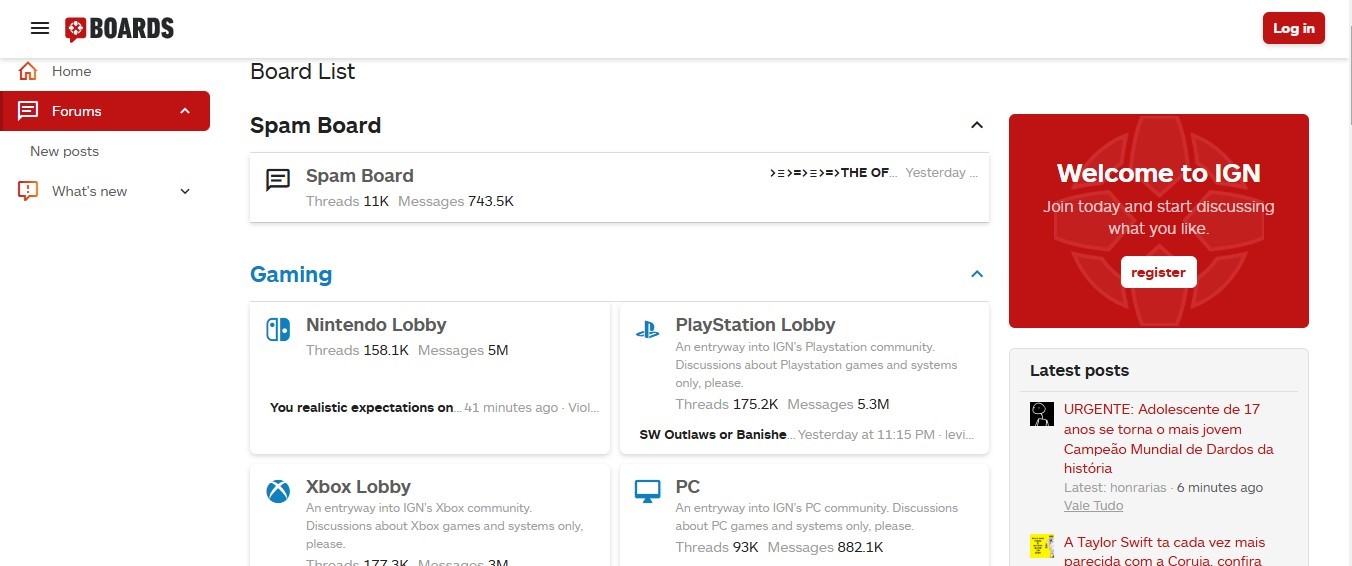
Task: Open the Gaming category heading
Action: 291,274
